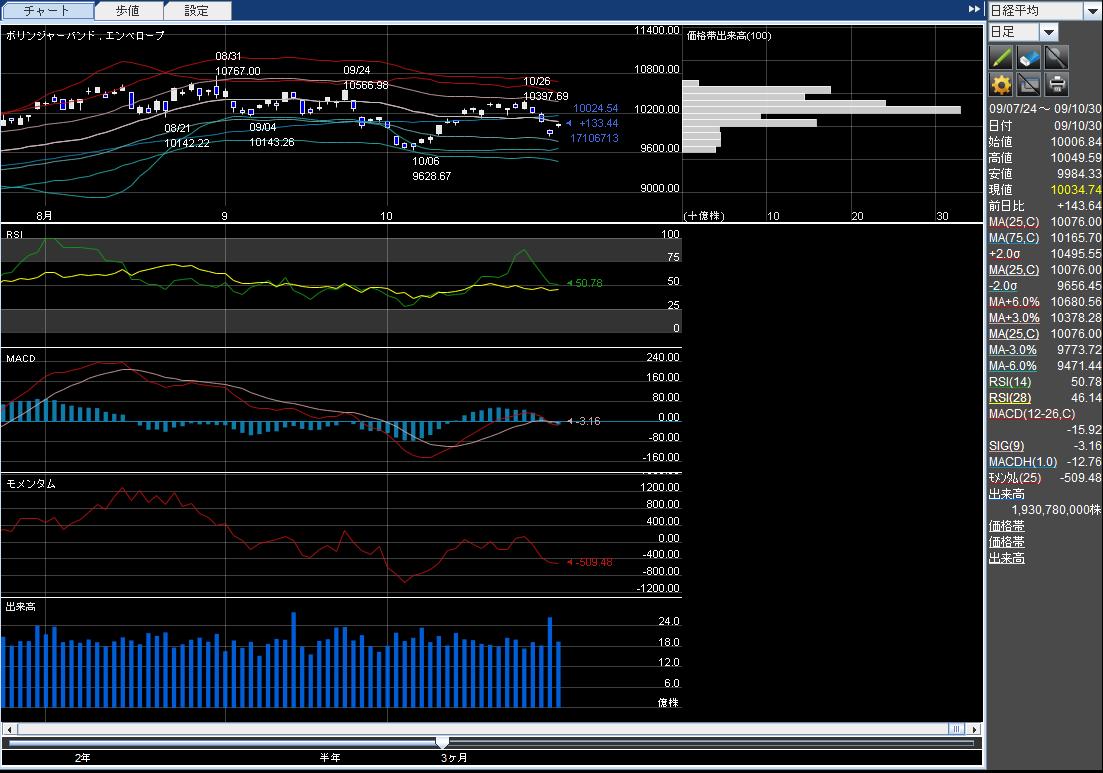1103x773 pixels.
Task: Click the blue eraser tool icon
Action: point(1028,57)
